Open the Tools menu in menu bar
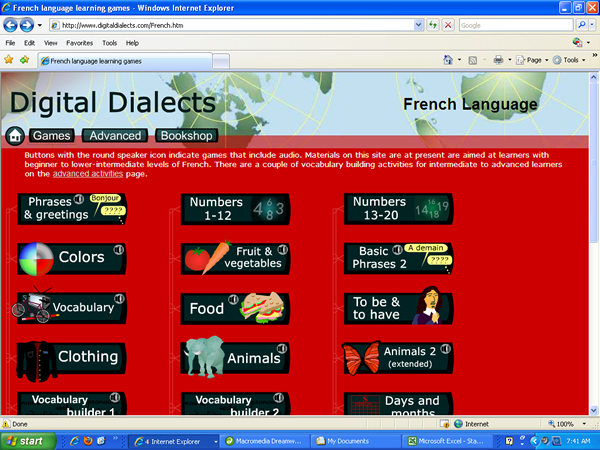Screen dimensions: 600x450 [x=109, y=43]
